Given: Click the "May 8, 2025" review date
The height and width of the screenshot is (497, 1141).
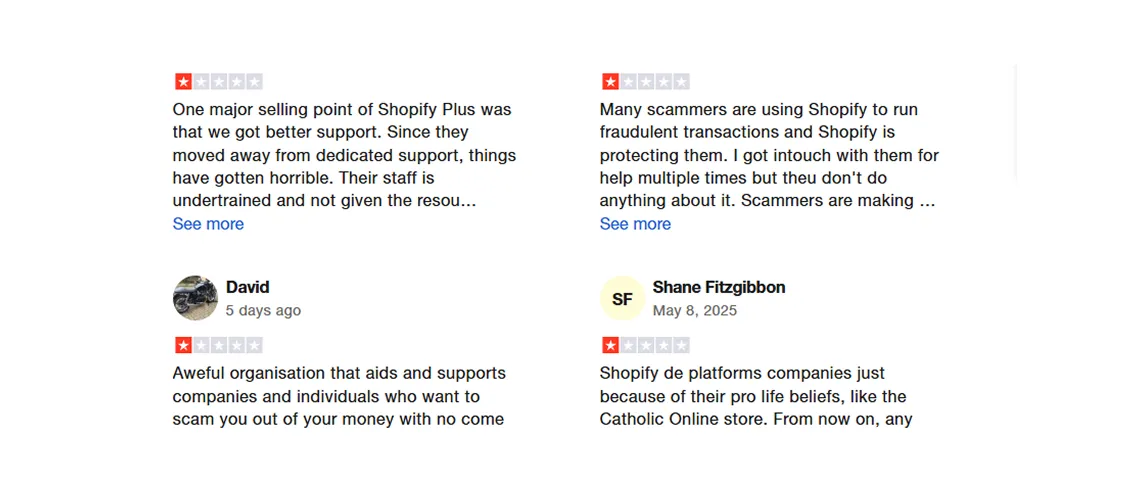Looking at the screenshot, I should pyautogui.click(x=694, y=311).
